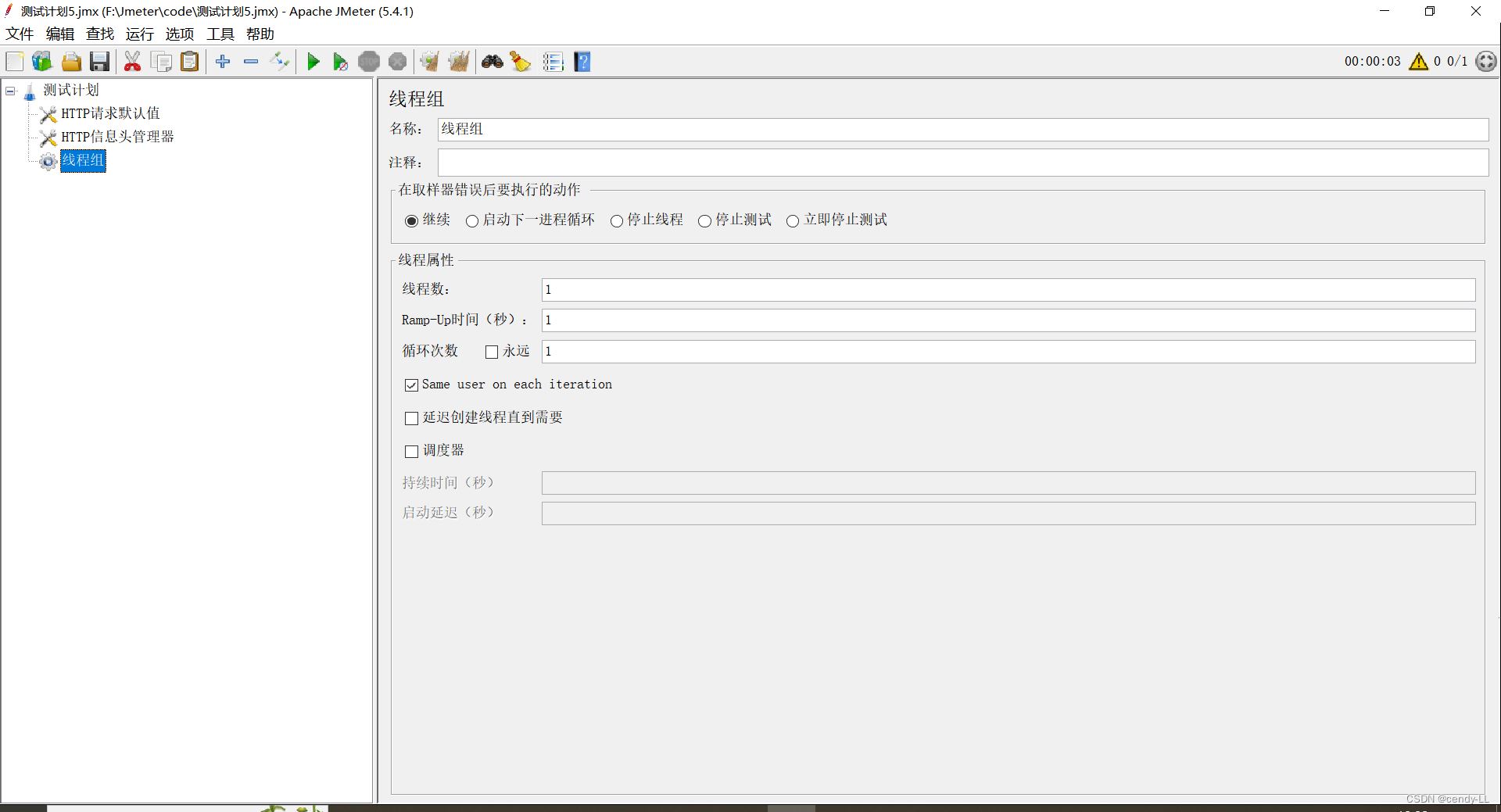Enable the 调度器 checkbox
Screen dimensions: 1501x812
click(x=412, y=451)
